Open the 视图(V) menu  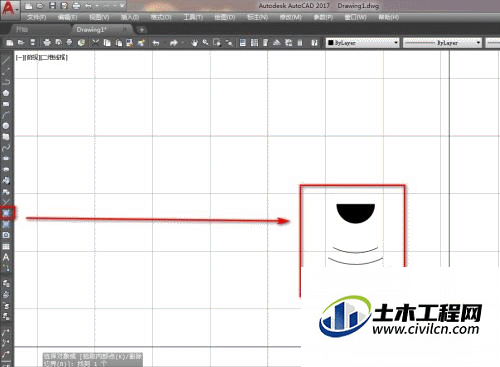pyautogui.click(x=99, y=17)
